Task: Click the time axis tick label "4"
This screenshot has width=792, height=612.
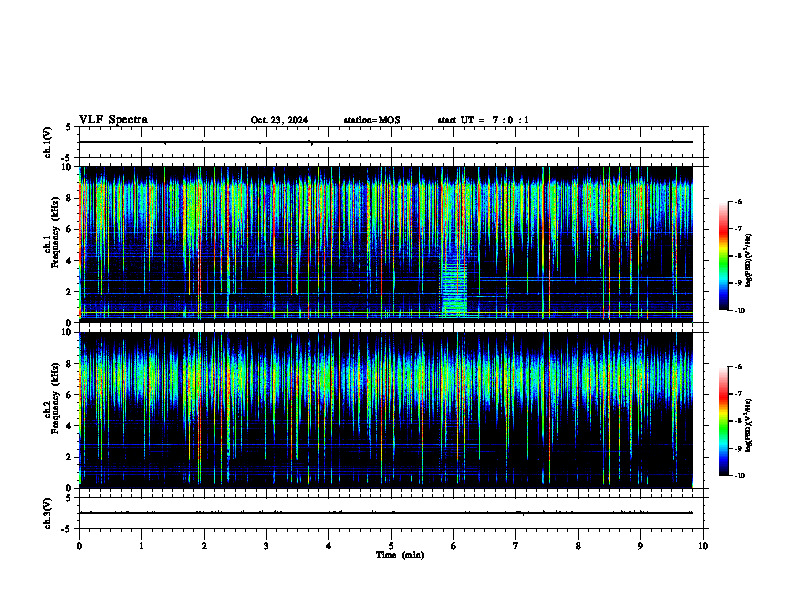Action: pos(329,546)
